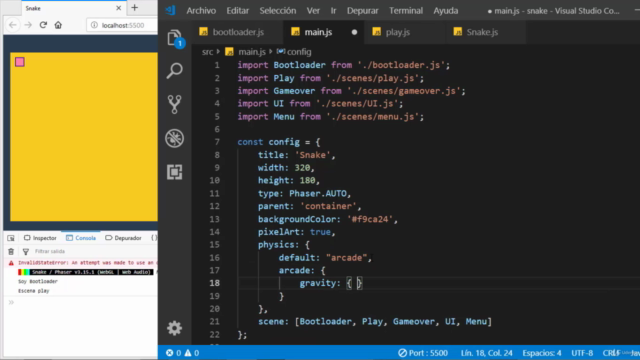Open the Source Control view

tap(175, 104)
